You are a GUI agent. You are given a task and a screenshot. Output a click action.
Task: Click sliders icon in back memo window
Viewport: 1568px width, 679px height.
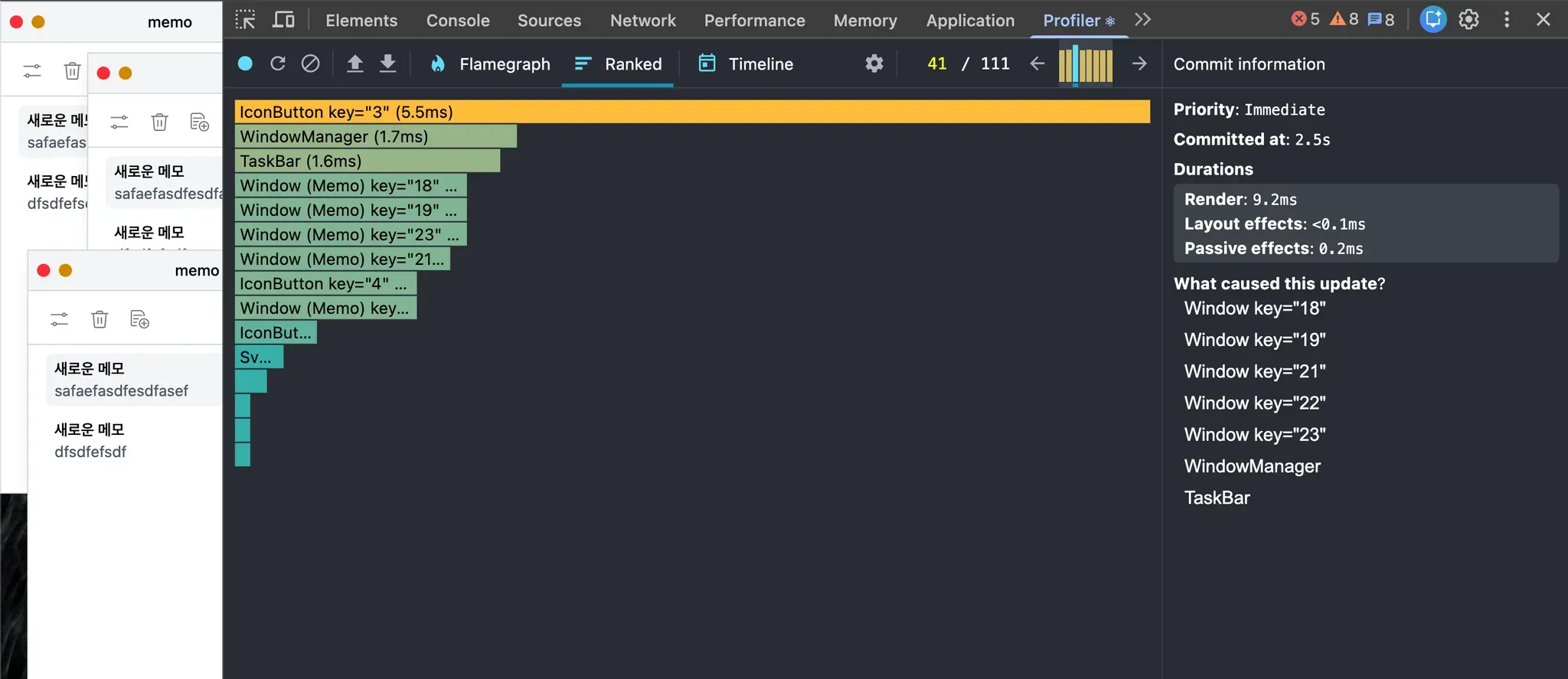pos(32,71)
